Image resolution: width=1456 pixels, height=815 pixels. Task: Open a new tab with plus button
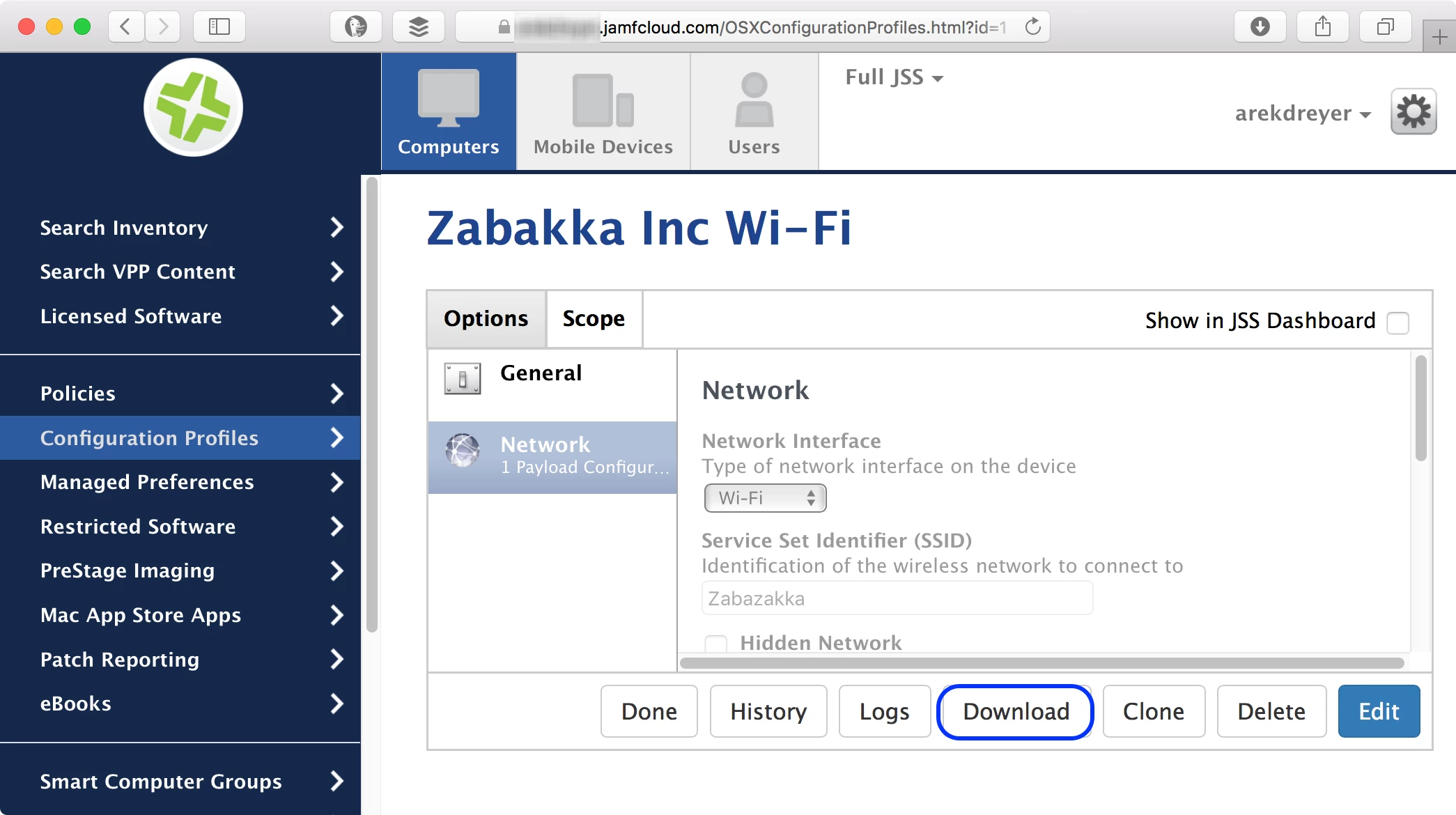coord(1439,36)
